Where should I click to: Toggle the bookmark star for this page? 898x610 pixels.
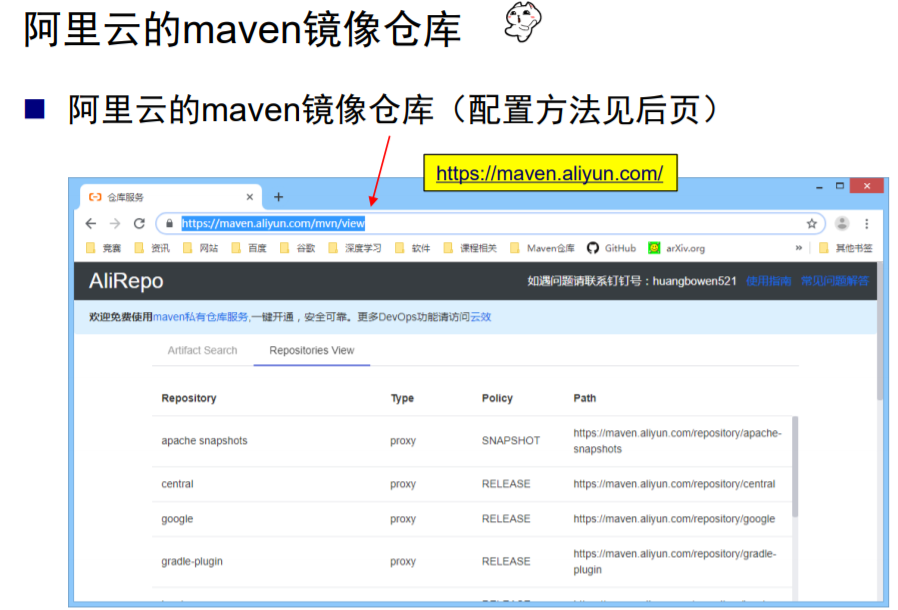[x=811, y=223]
